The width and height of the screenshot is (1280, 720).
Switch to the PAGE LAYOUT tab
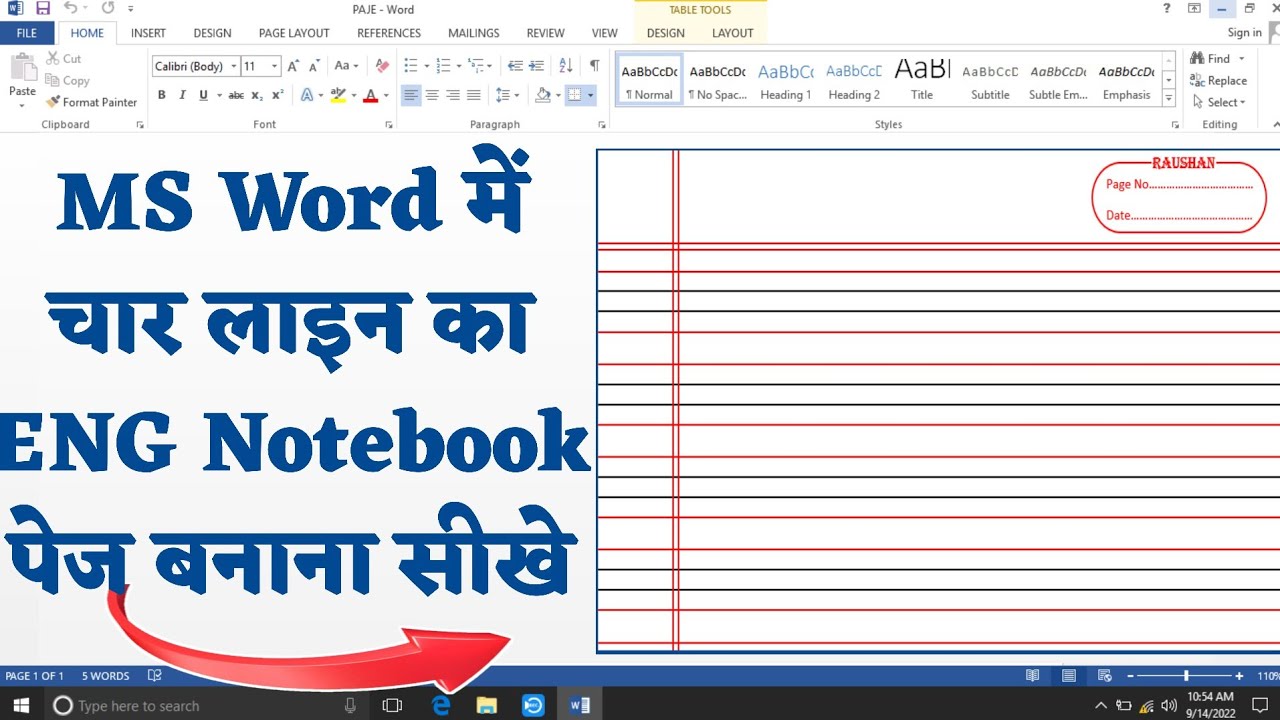[x=294, y=33]
